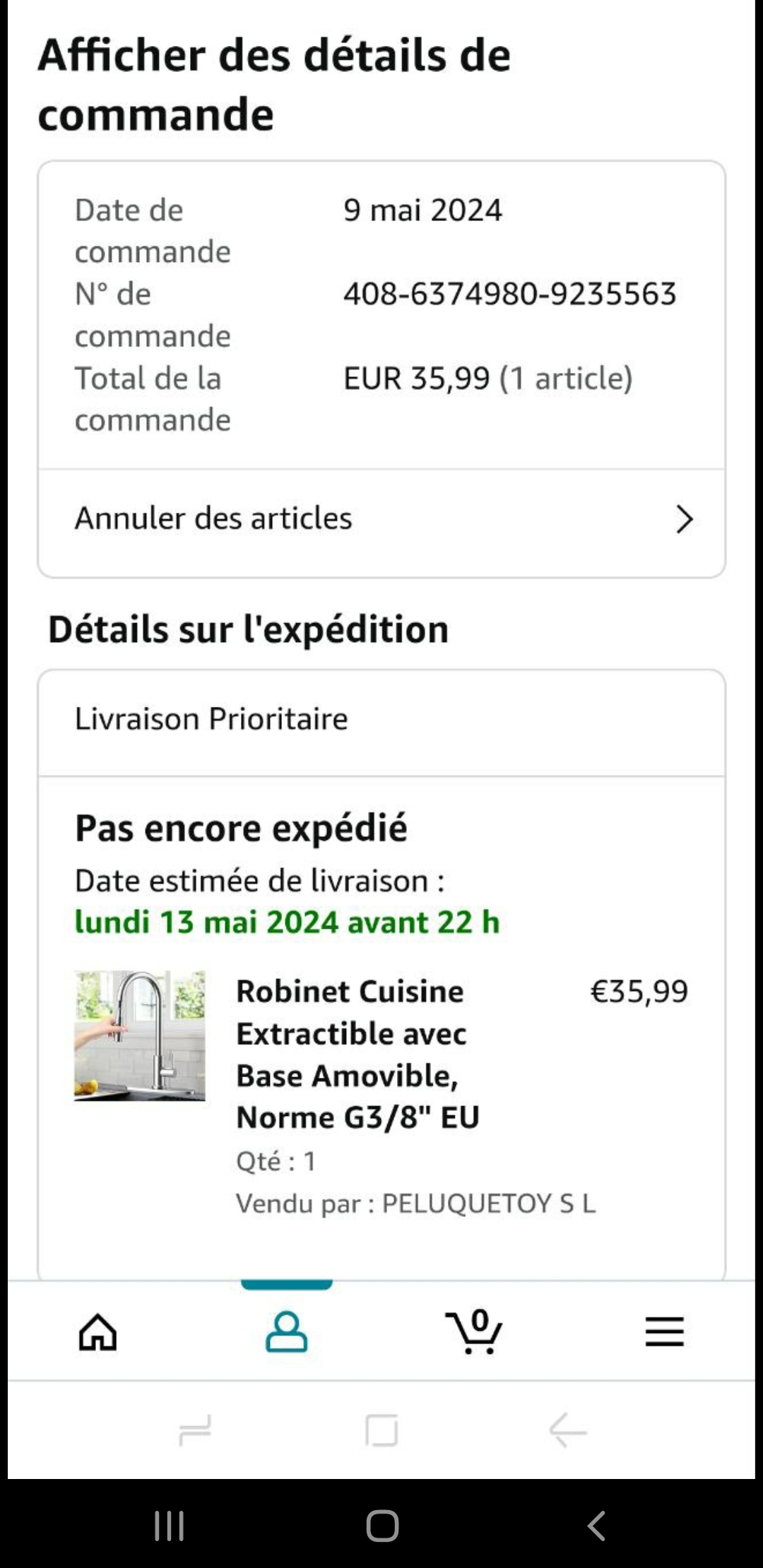Tap the "Pas encore expédié" status heading
763x1568 pixels.
click(x=241, y=828)
